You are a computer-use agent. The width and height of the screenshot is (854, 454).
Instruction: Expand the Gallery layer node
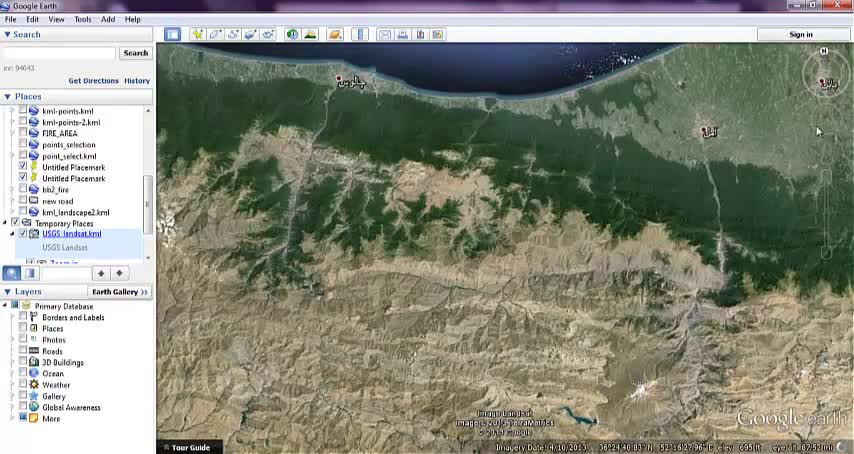coord(12,396)
